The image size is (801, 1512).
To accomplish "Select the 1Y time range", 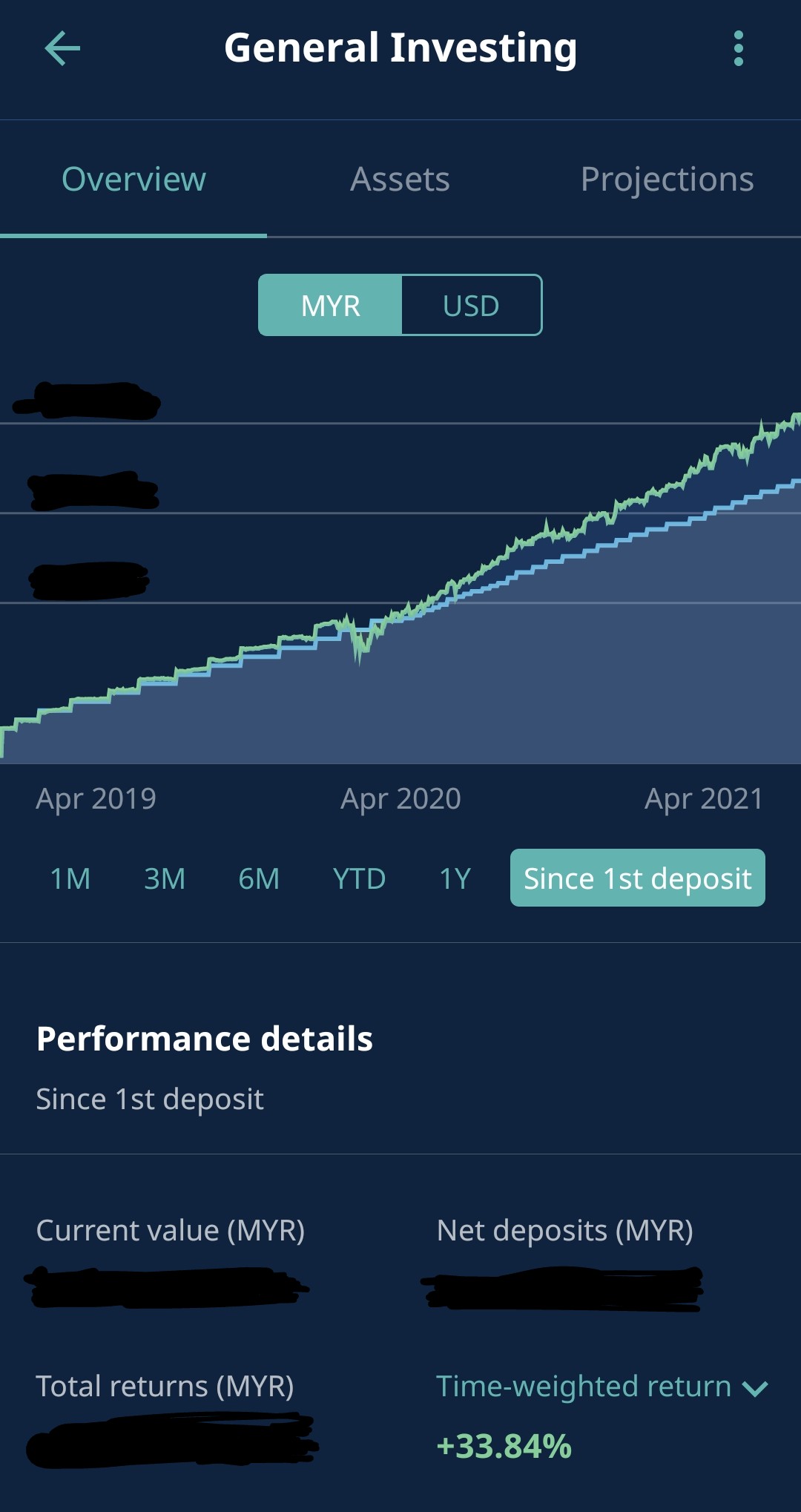I will pos(455,878).
